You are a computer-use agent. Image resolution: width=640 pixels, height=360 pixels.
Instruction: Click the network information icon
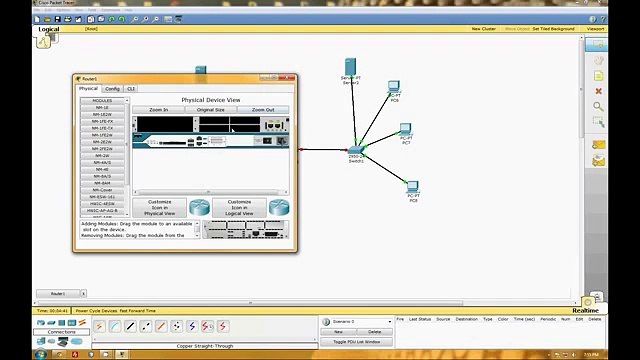point(593,19)
